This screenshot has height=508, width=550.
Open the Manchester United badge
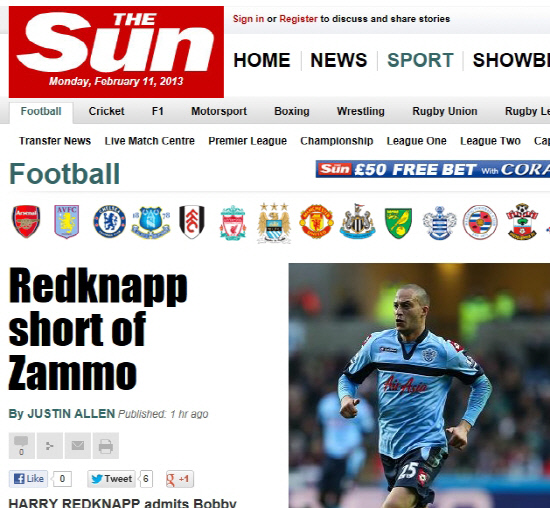coord(316,222)
